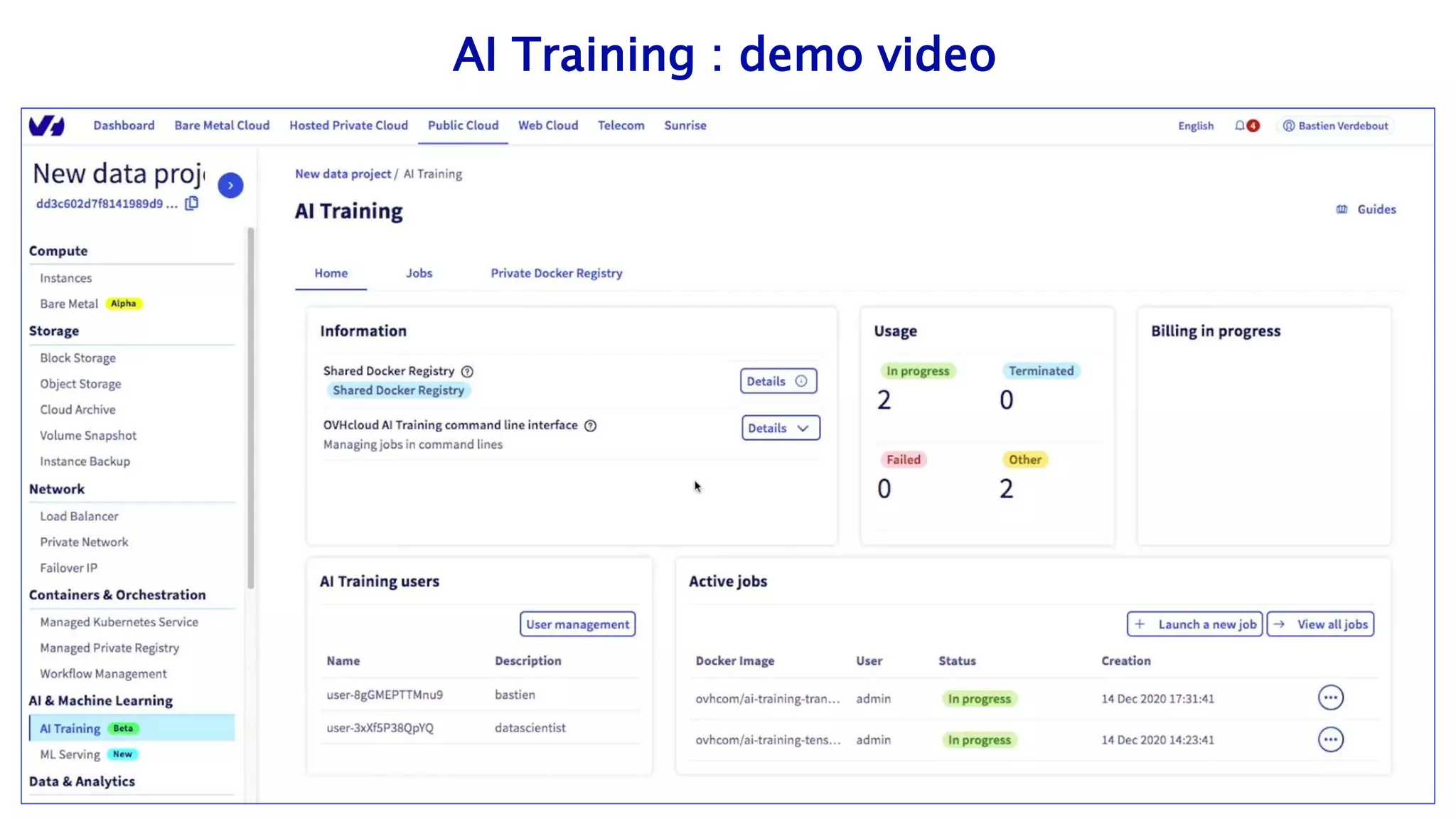Open Managed Private Registry in the sidebar
Viewport: 1456px width, 819px height.
coord(109,648)
